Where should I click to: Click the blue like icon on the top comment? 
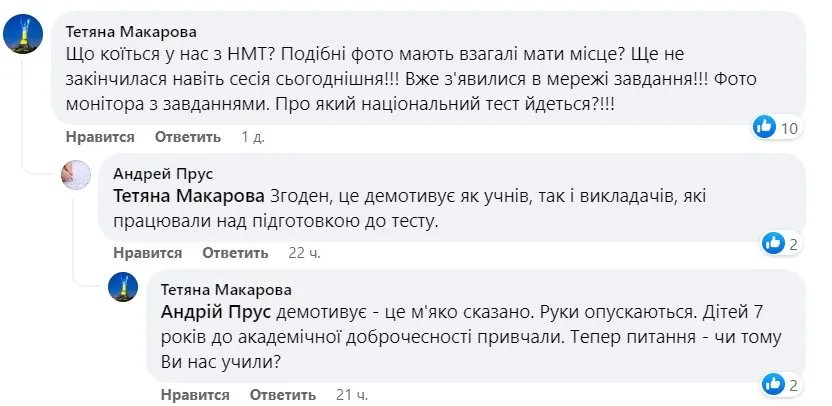[x=765, y=127]
